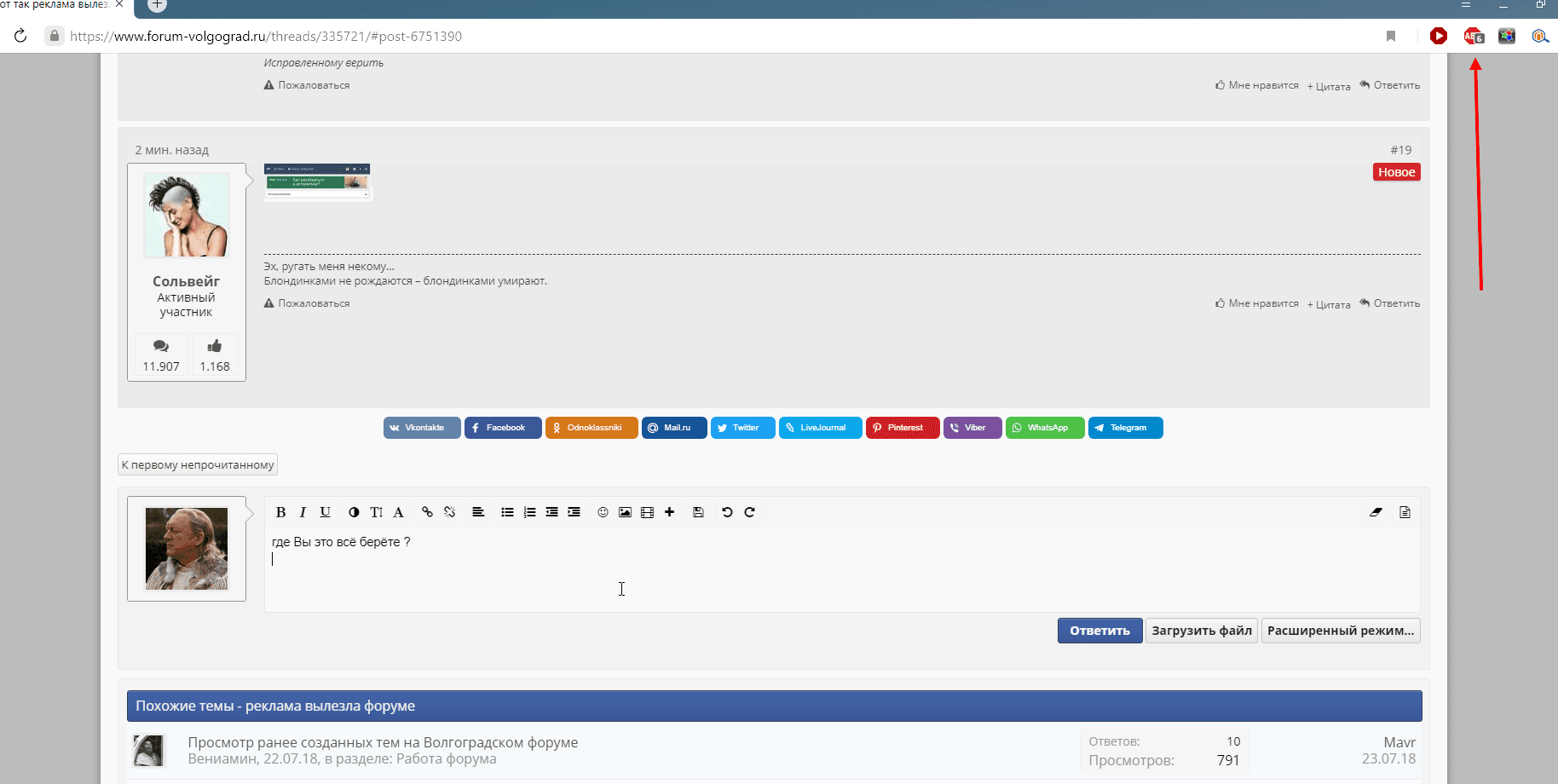Decrease indent with outdent icon

(x=551, y=512)
